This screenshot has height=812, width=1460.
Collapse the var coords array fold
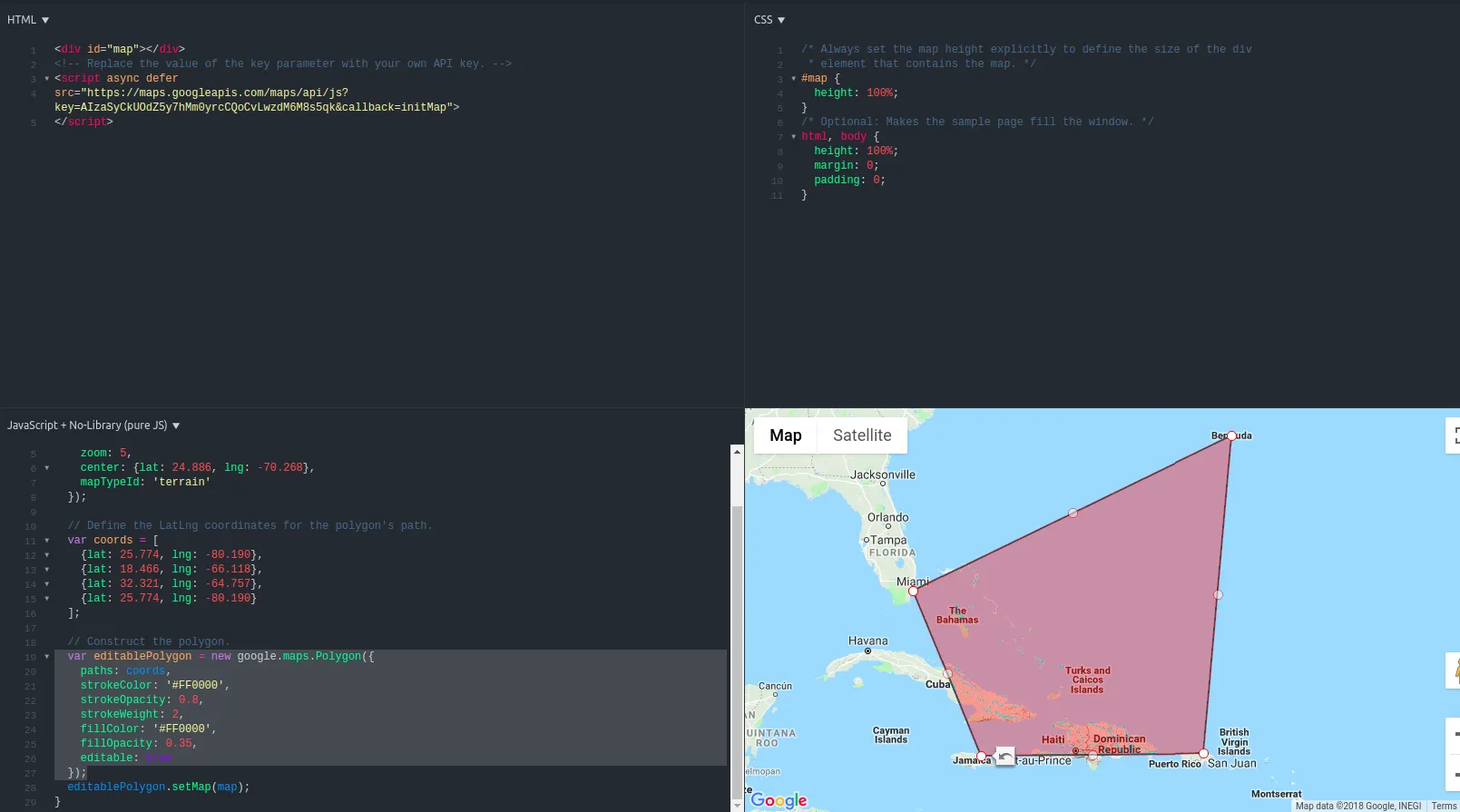click(47, 541)
